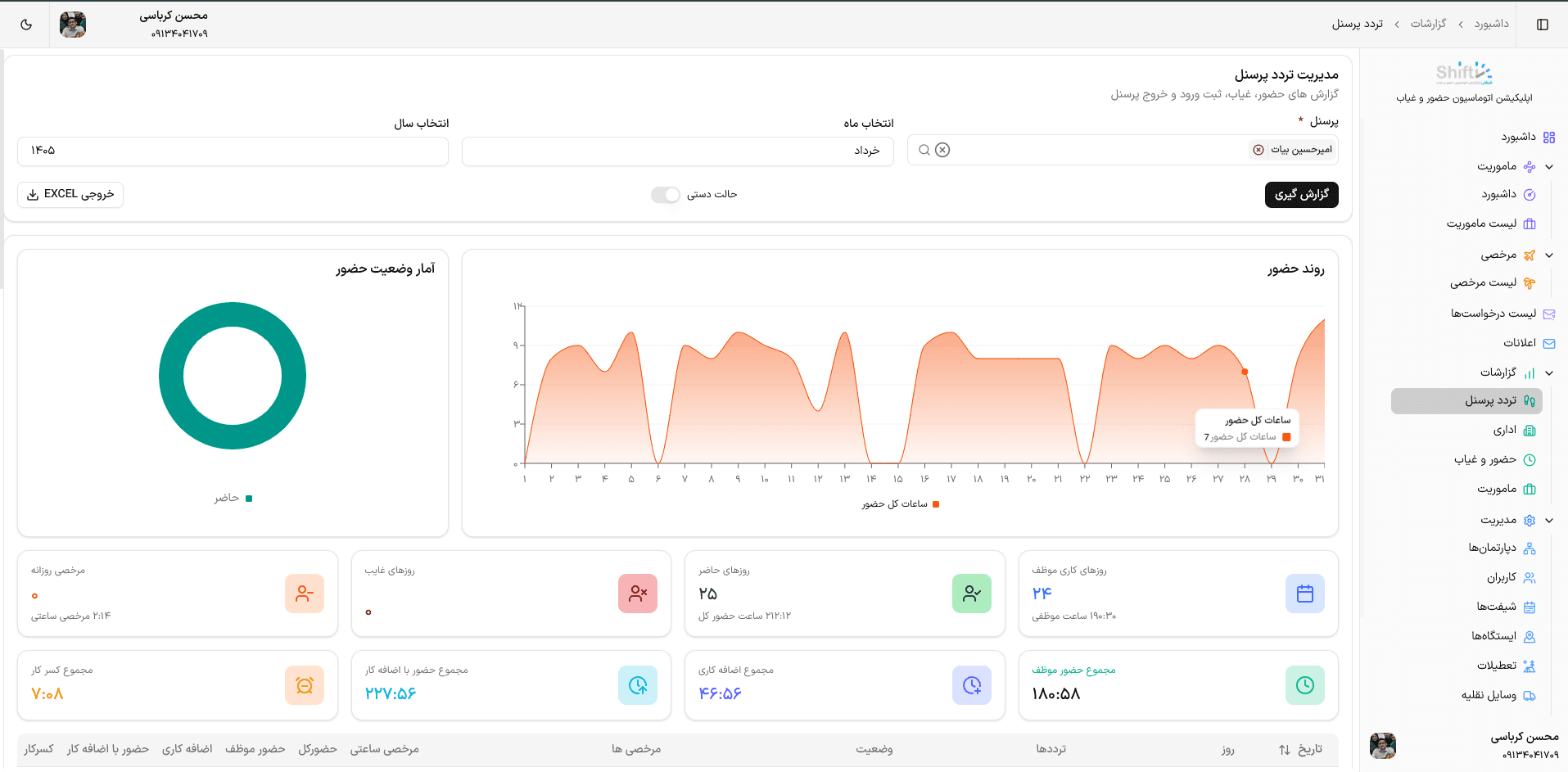Collapse the مرخصی sidebar group chevron
Viewport: 1568px width, 772px height.
1548,255
